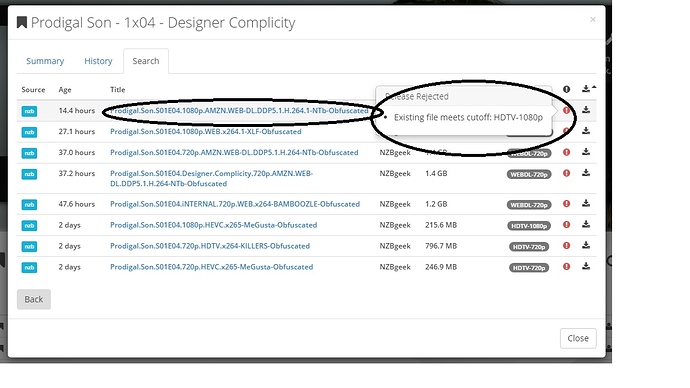Select the Search tab

pyautogui.click(x=146, y=61)
